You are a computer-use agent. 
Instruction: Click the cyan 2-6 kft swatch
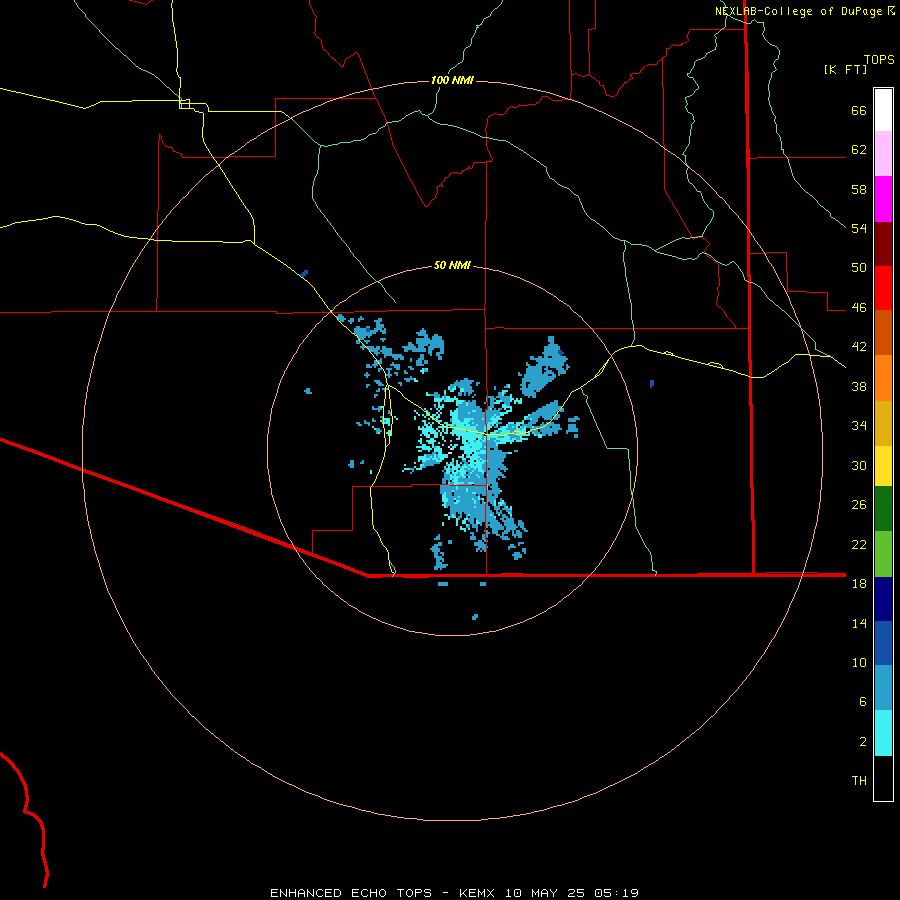click(883, 733)
